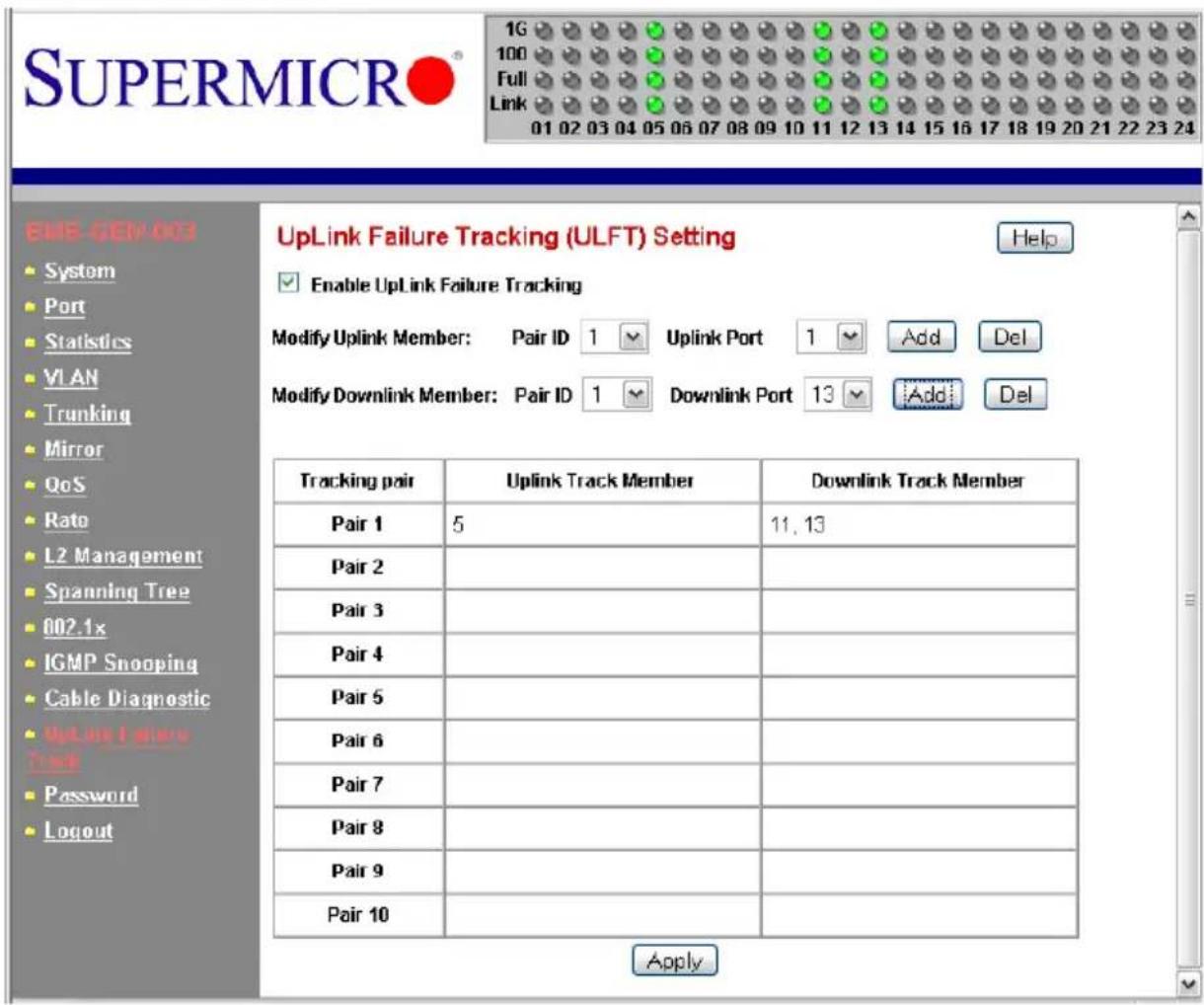Click the Pair 2 row label
The image size is (1204, 1005).
tap(357, 568)
